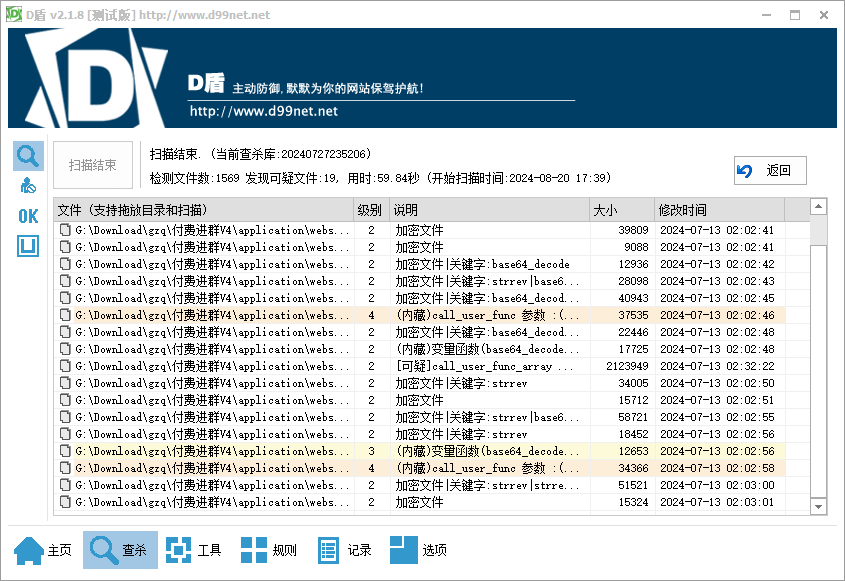The image size is (845, 581).
Task: Sort by 级别 column header
Action: [371, 210]
